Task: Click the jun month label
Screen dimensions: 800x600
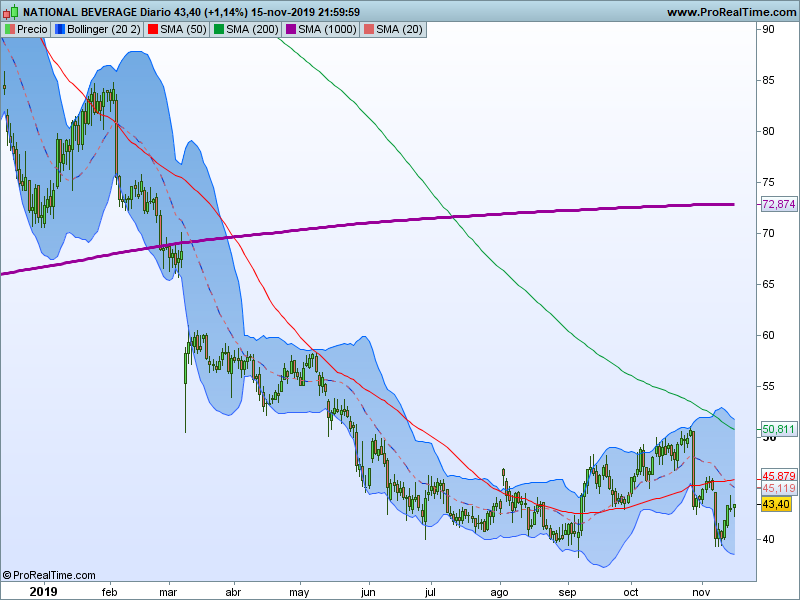Action: coord(368,593)
